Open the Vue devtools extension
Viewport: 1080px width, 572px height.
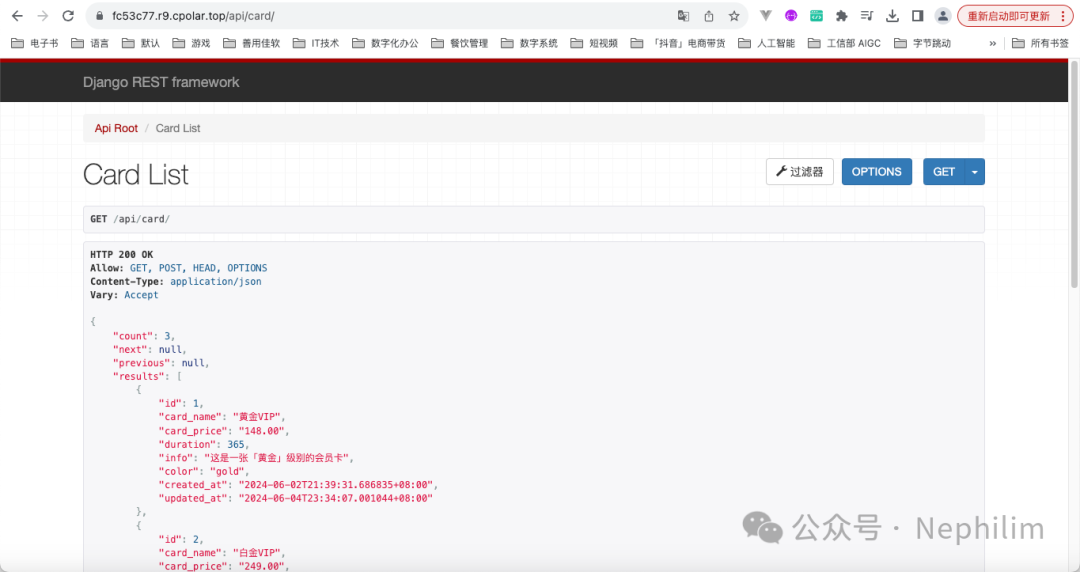click(x=765, y=16)
